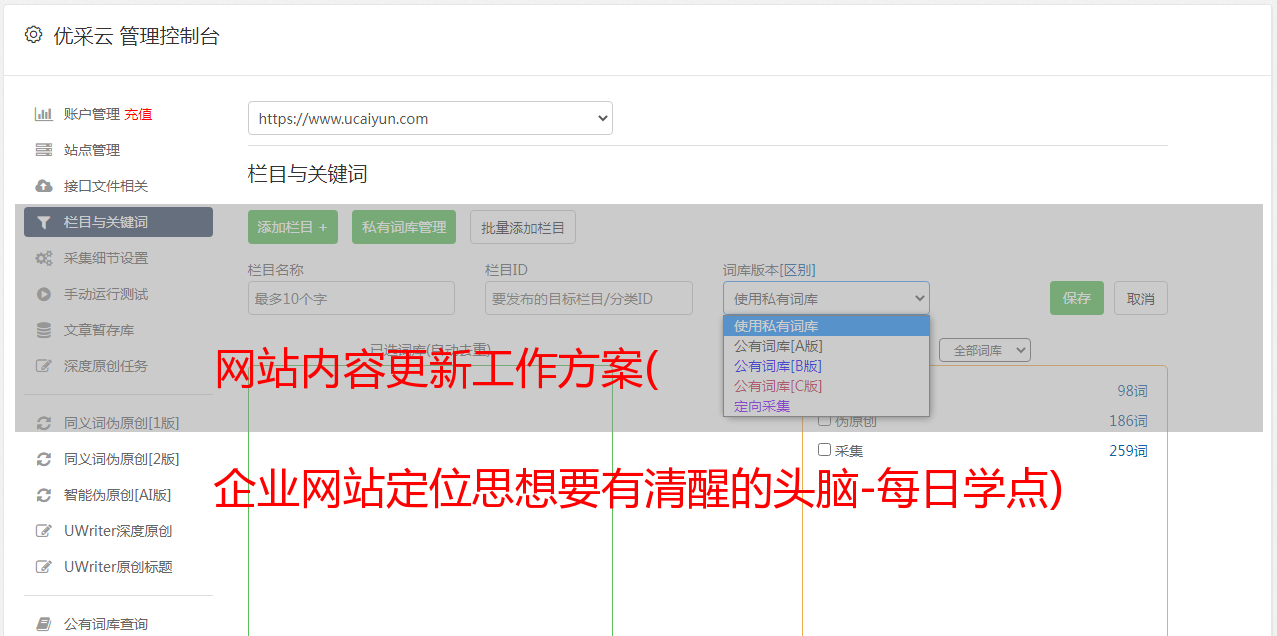
Task: Click the edit icon for 深度原创任务
Action: (x=43, y=366)
